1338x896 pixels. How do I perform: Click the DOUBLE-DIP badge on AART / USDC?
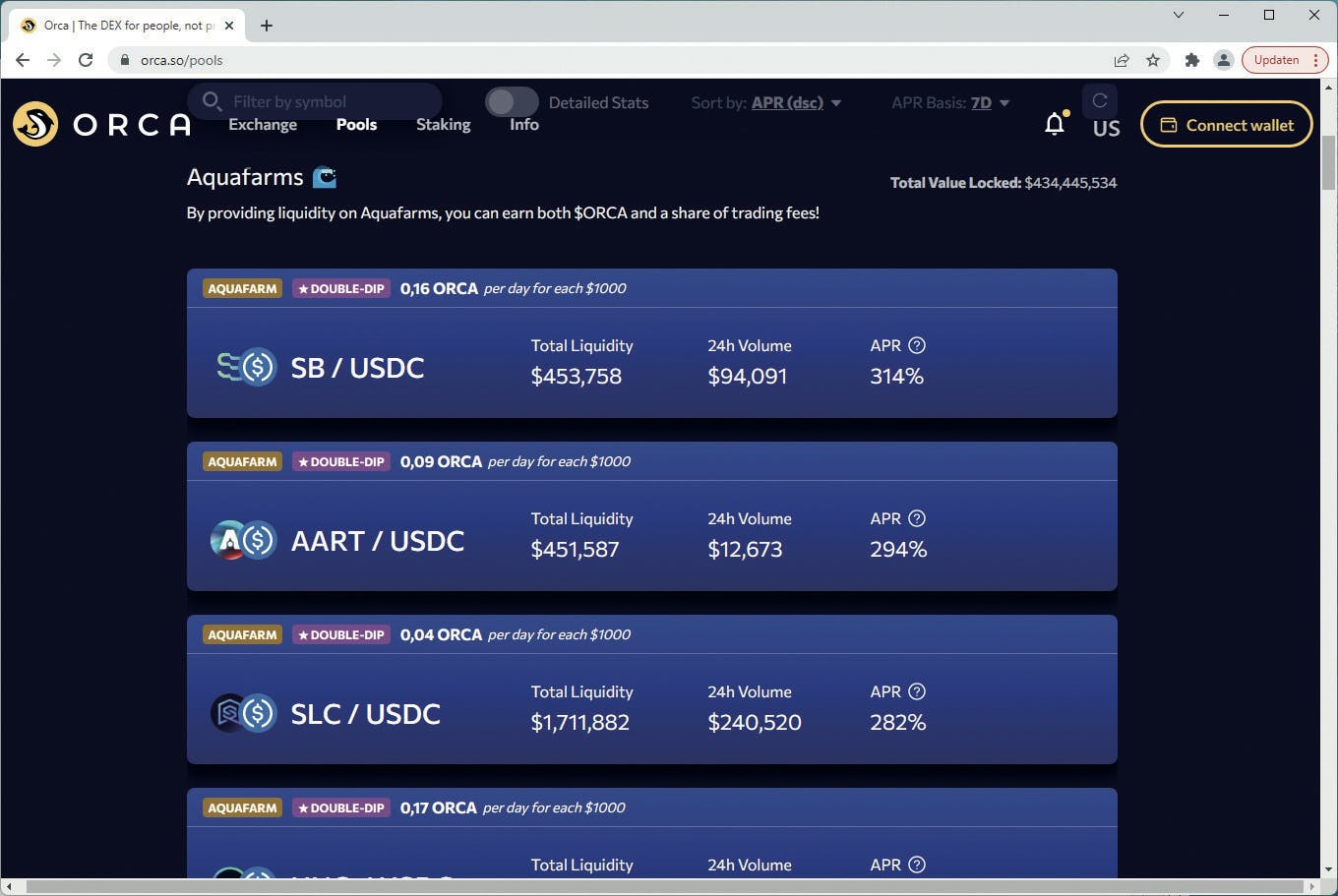click(x=341, y=461)
